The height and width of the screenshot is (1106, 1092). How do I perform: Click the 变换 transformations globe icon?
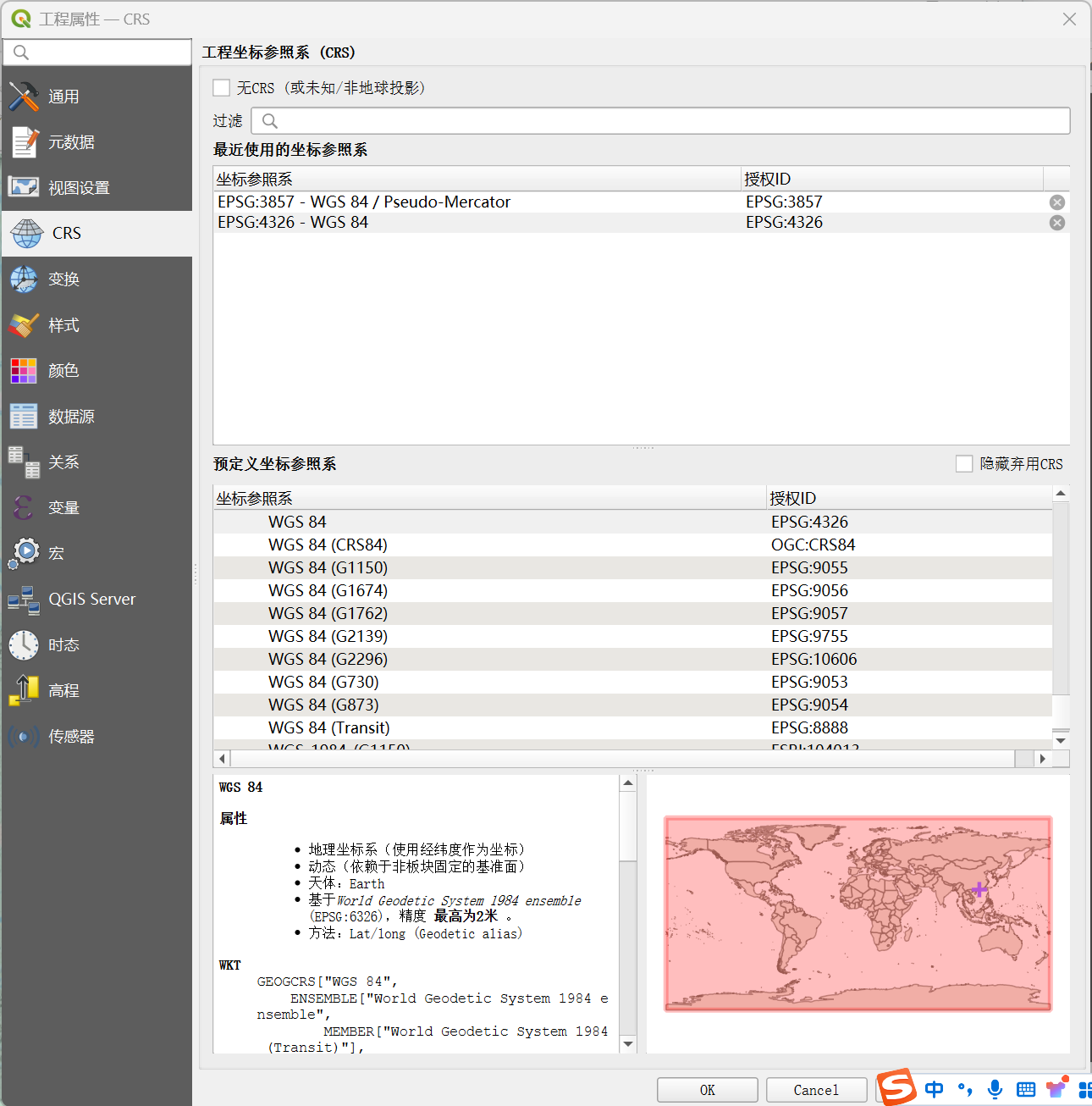click(24, 279)
